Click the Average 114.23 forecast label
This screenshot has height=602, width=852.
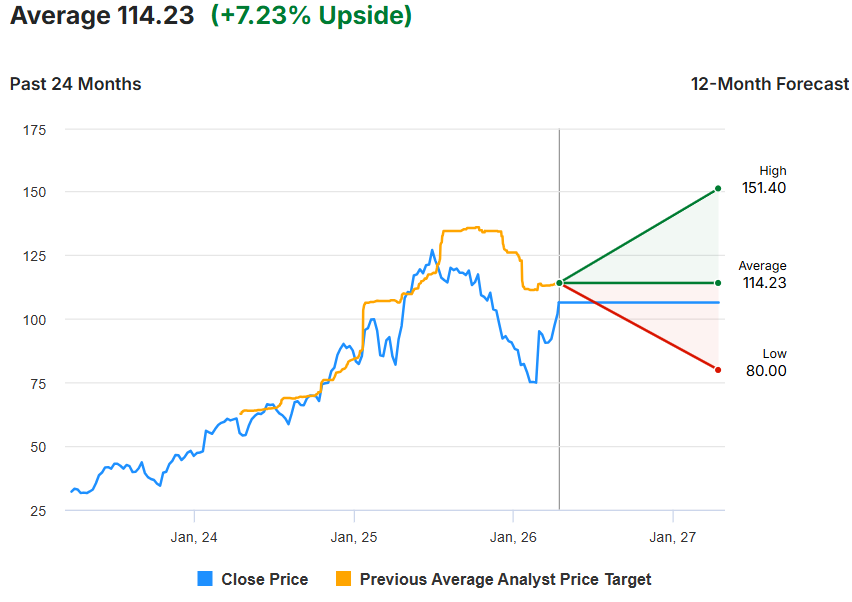(763, 275)
